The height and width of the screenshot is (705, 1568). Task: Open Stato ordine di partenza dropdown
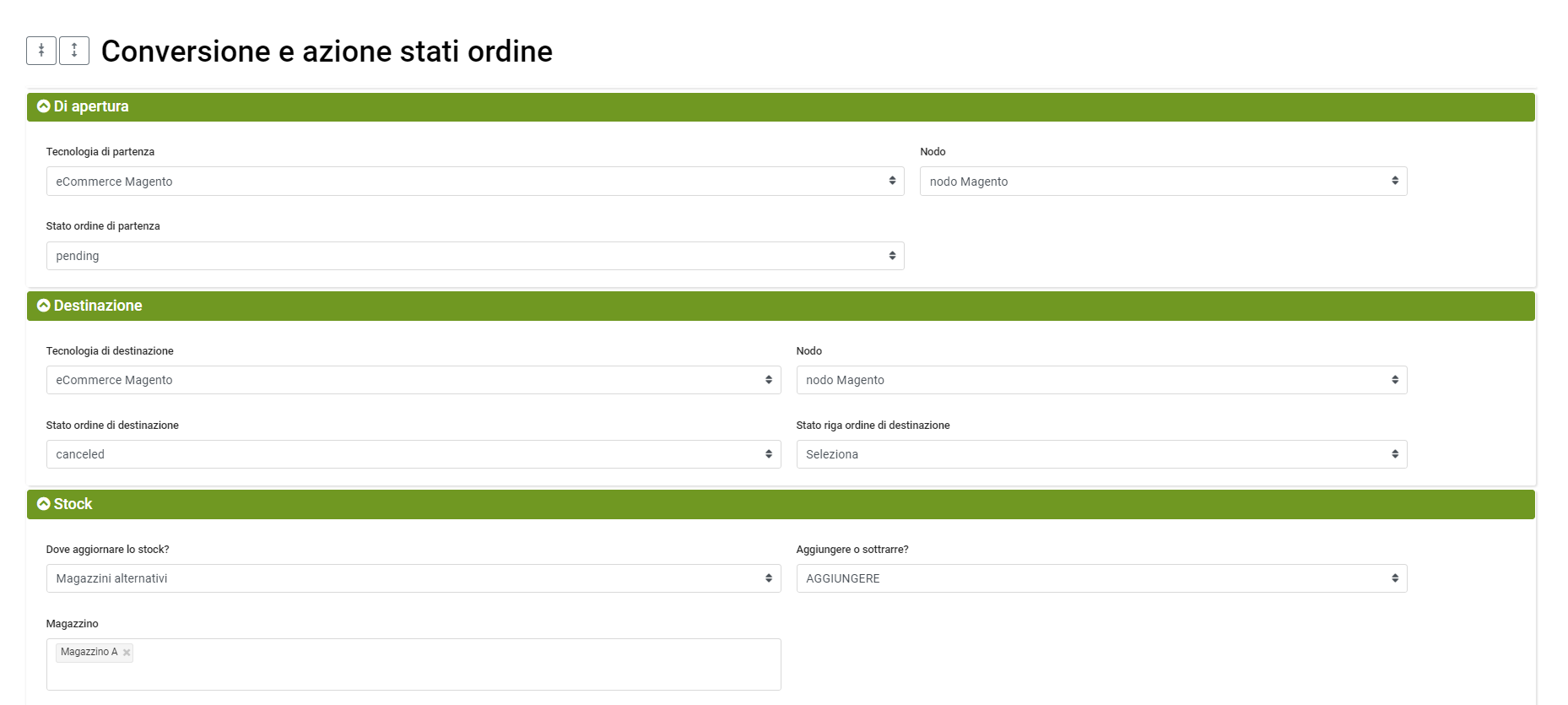tap(474, 256)
